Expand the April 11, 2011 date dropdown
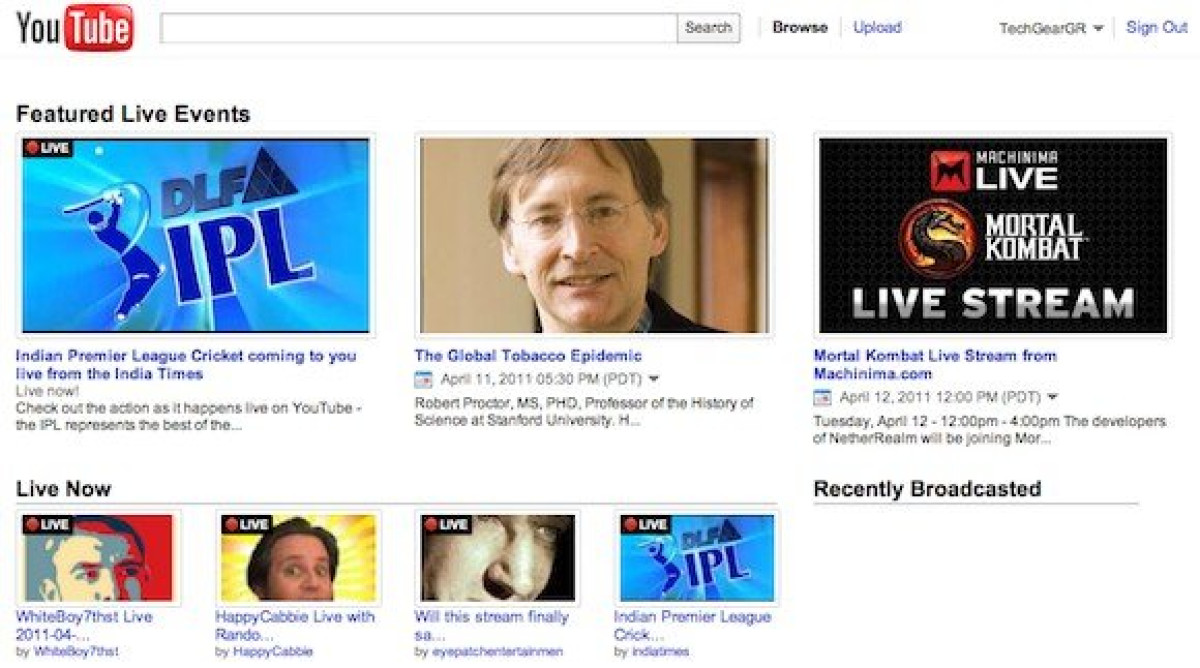The width and height of the screenshot is (1200, 668). coord(654,380)
